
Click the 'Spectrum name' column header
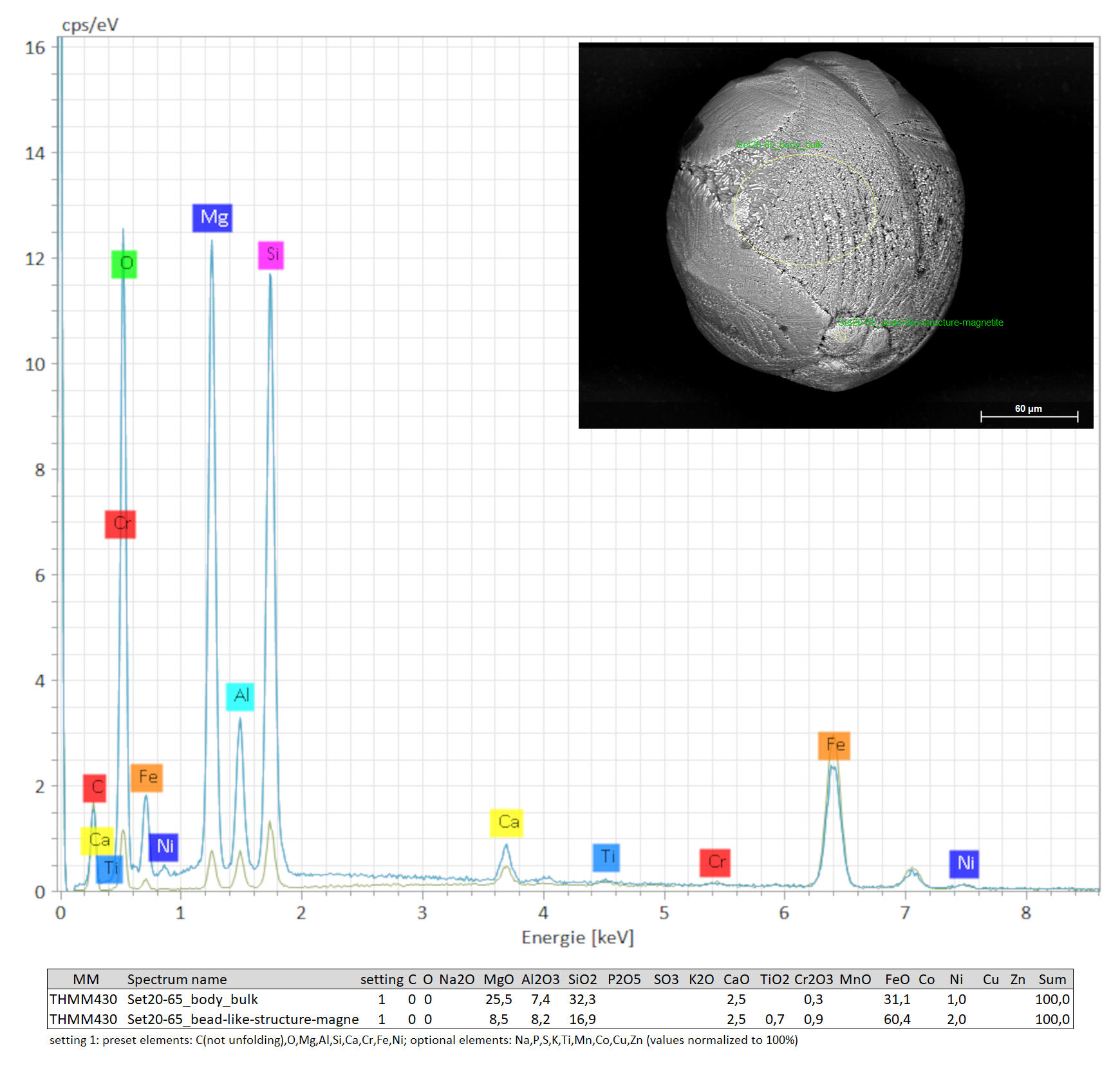[177, 979]
